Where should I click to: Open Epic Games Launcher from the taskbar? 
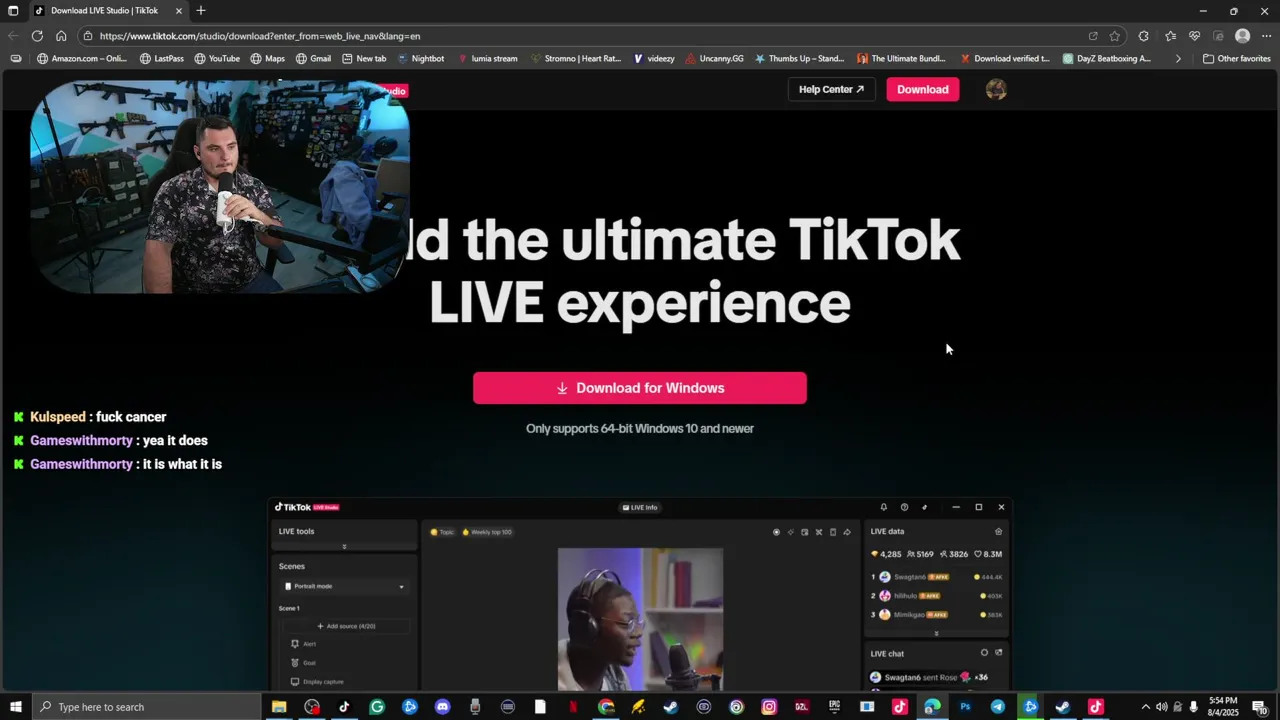834,707
